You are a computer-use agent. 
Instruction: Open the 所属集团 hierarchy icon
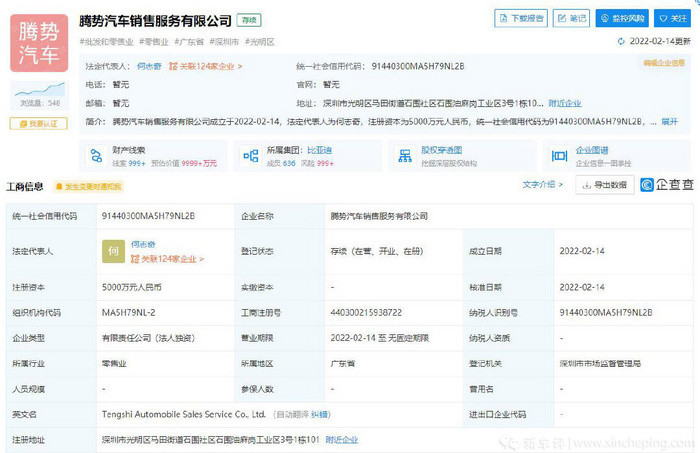(x=250, y=156)
